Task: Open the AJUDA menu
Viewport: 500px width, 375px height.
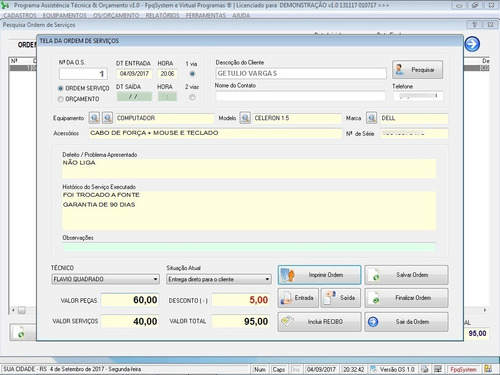Action: click(x=241, y=15)
